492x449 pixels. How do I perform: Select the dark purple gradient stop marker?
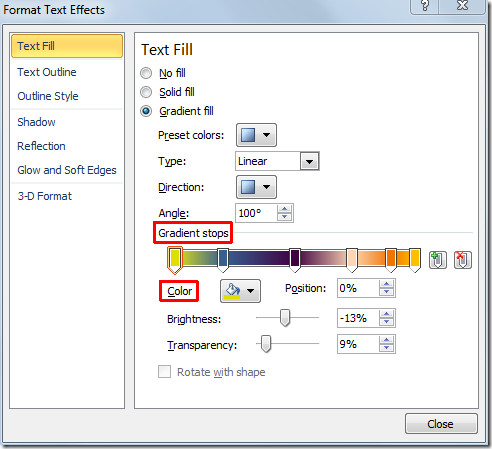pyautogui.click(x=295, y=259)
